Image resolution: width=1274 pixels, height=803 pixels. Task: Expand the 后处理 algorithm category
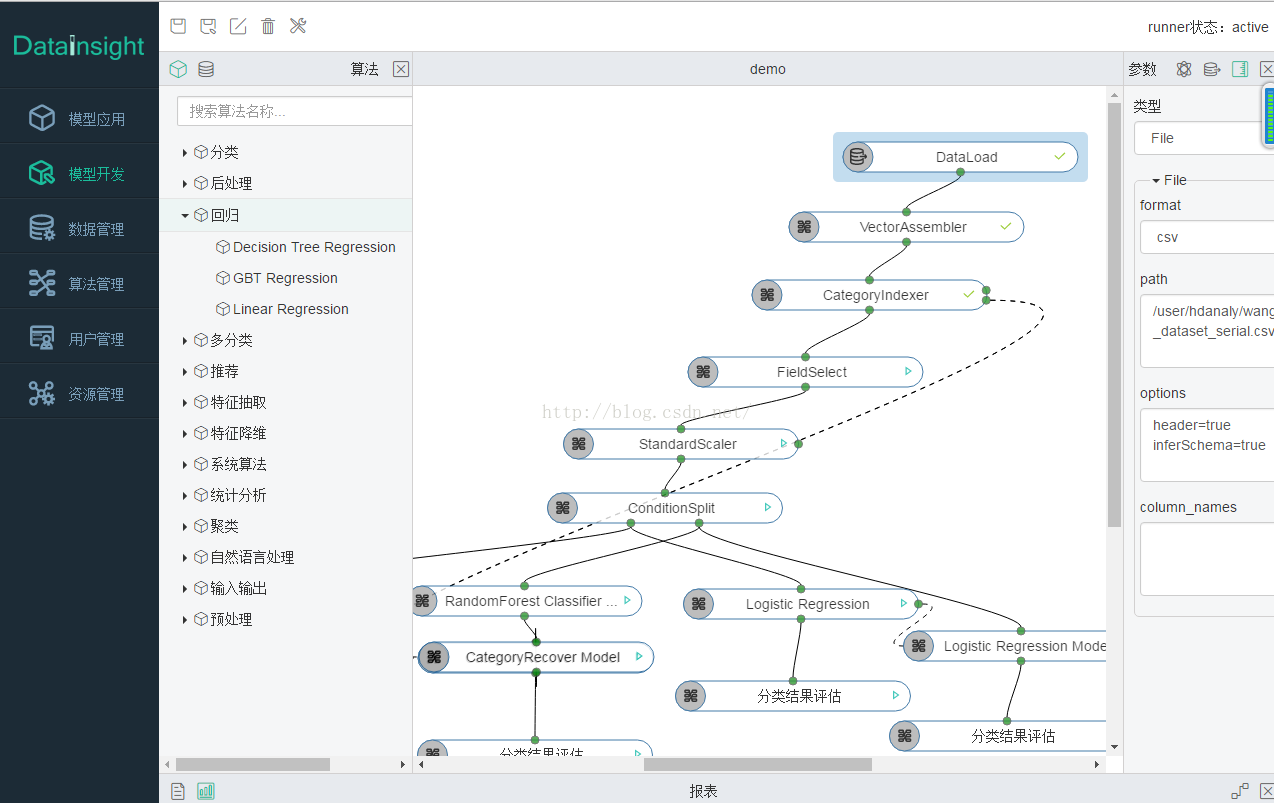click(185, 184)
